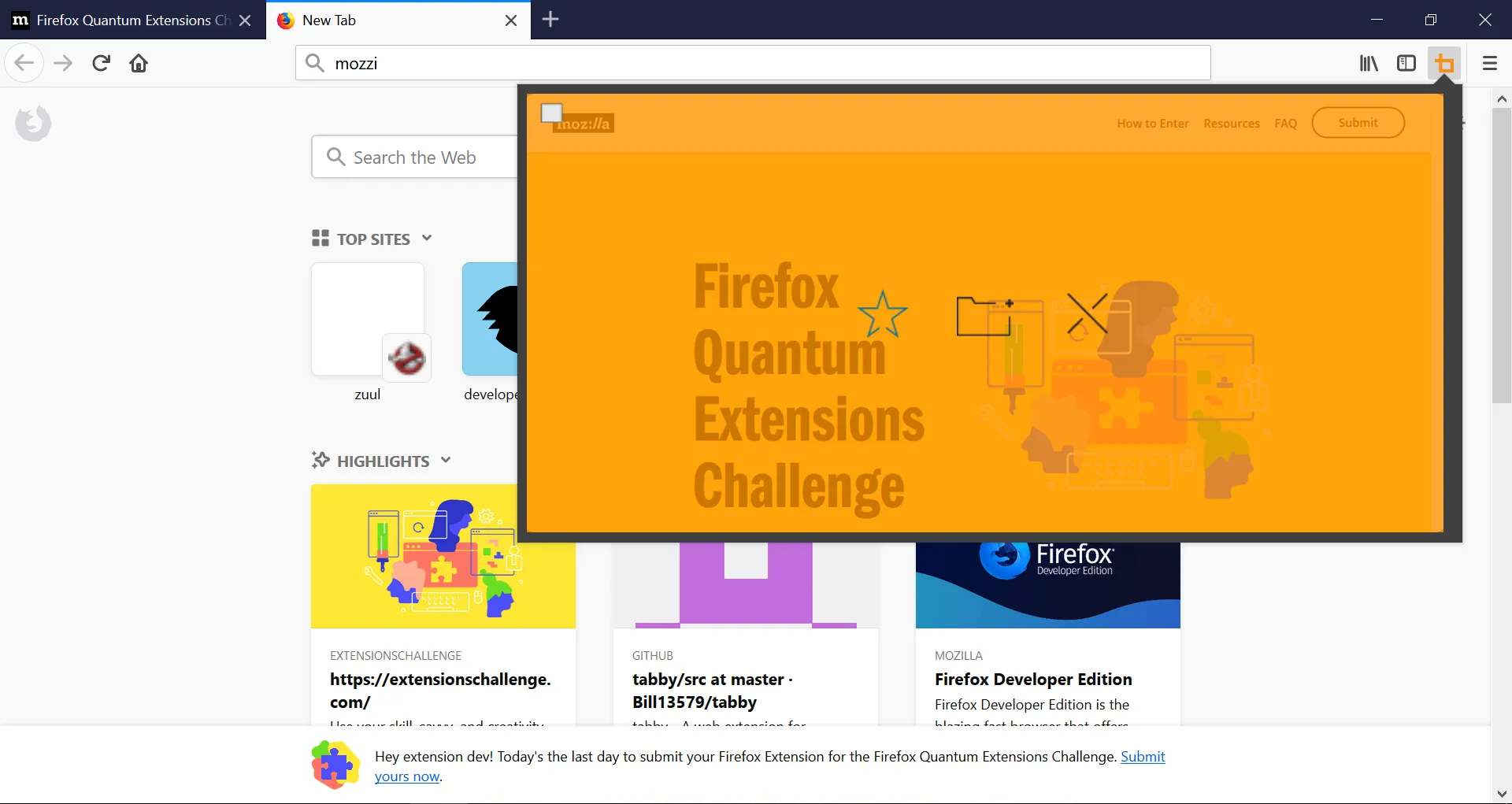Toggle the sidebar view icon
This screenshot has height=804, width=1512.
[1406, 63]
